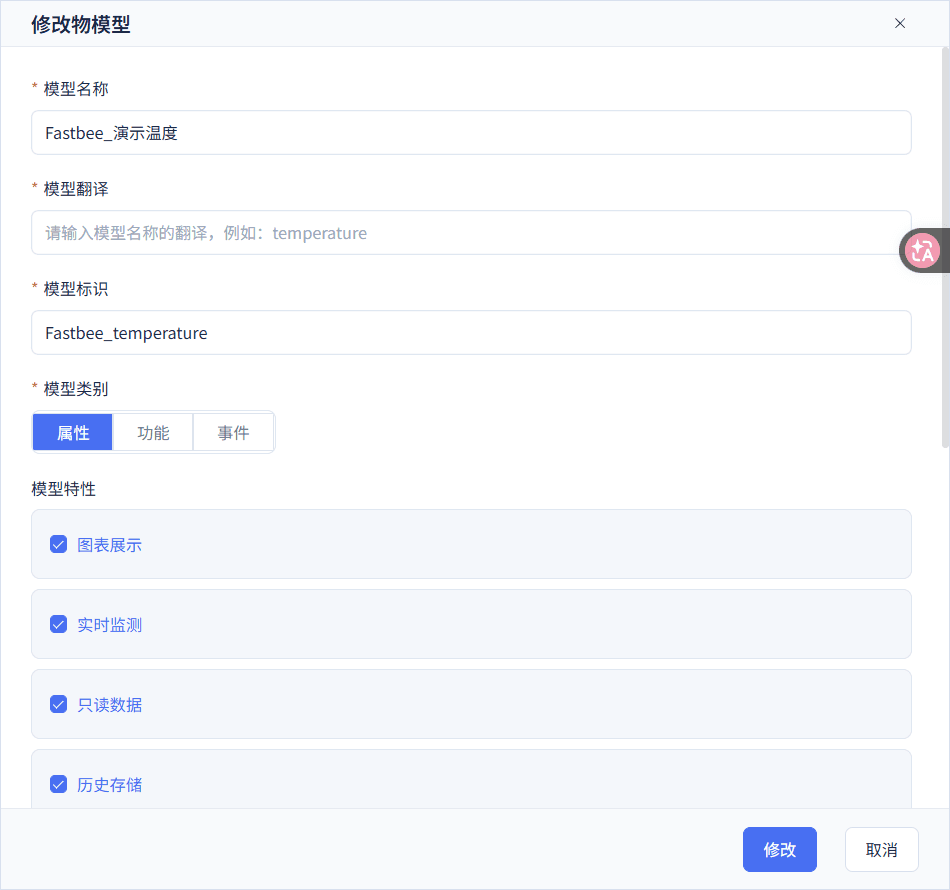The height and width of the screenshot is (890, 950).
Task: Click the 模型类别 field label
Action: click(x=76, y=389)
